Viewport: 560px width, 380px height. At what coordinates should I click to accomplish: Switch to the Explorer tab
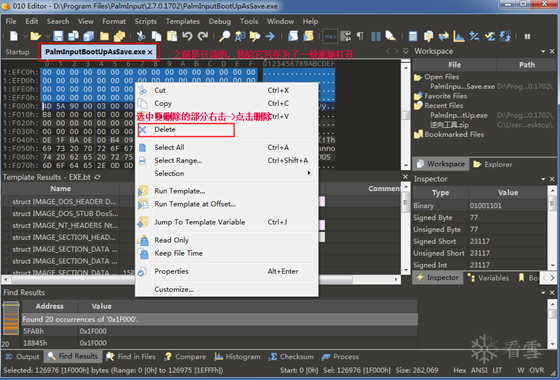click(493, 164)
